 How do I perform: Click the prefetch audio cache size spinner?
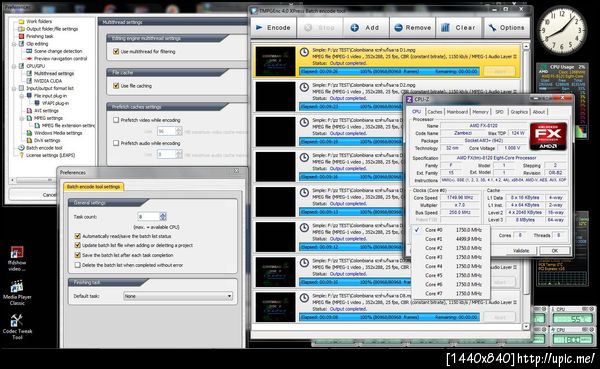pyautogui.click(x=179, y=154)
